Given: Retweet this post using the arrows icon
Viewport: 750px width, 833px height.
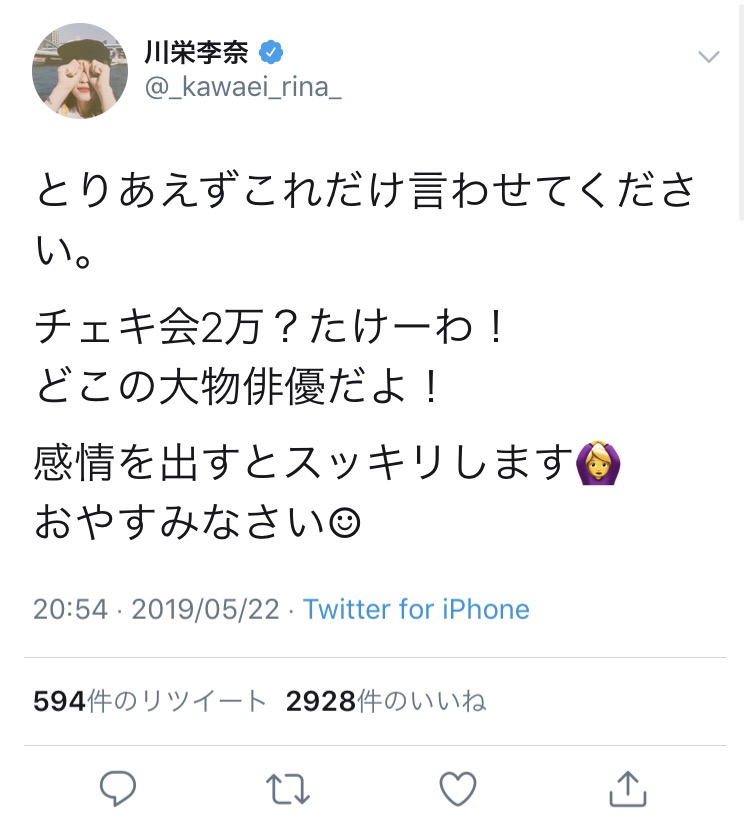Looking at the screenshot, I should coord(288,789).
